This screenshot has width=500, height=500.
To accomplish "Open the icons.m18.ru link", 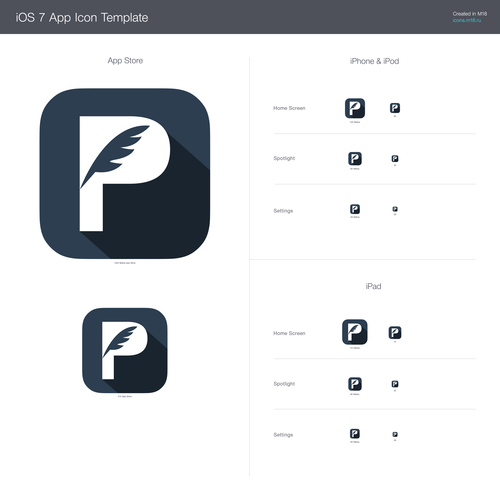I will click(467, 20).
